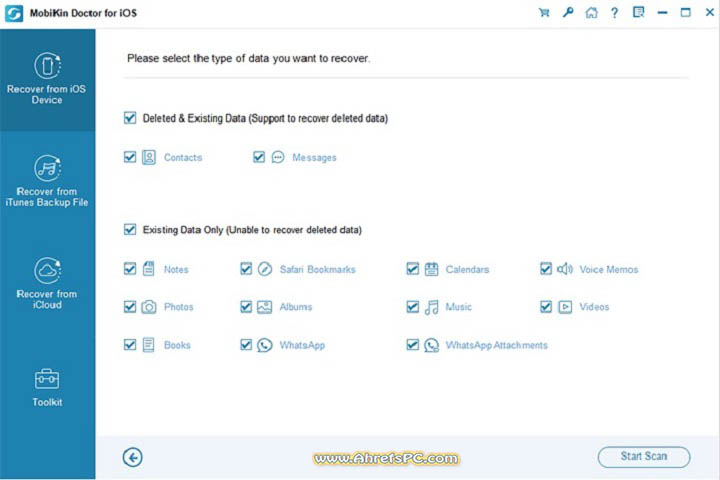720x480 pixels.
Task: Uncheck the Calendars checkbox
Action: pos(413,269)
